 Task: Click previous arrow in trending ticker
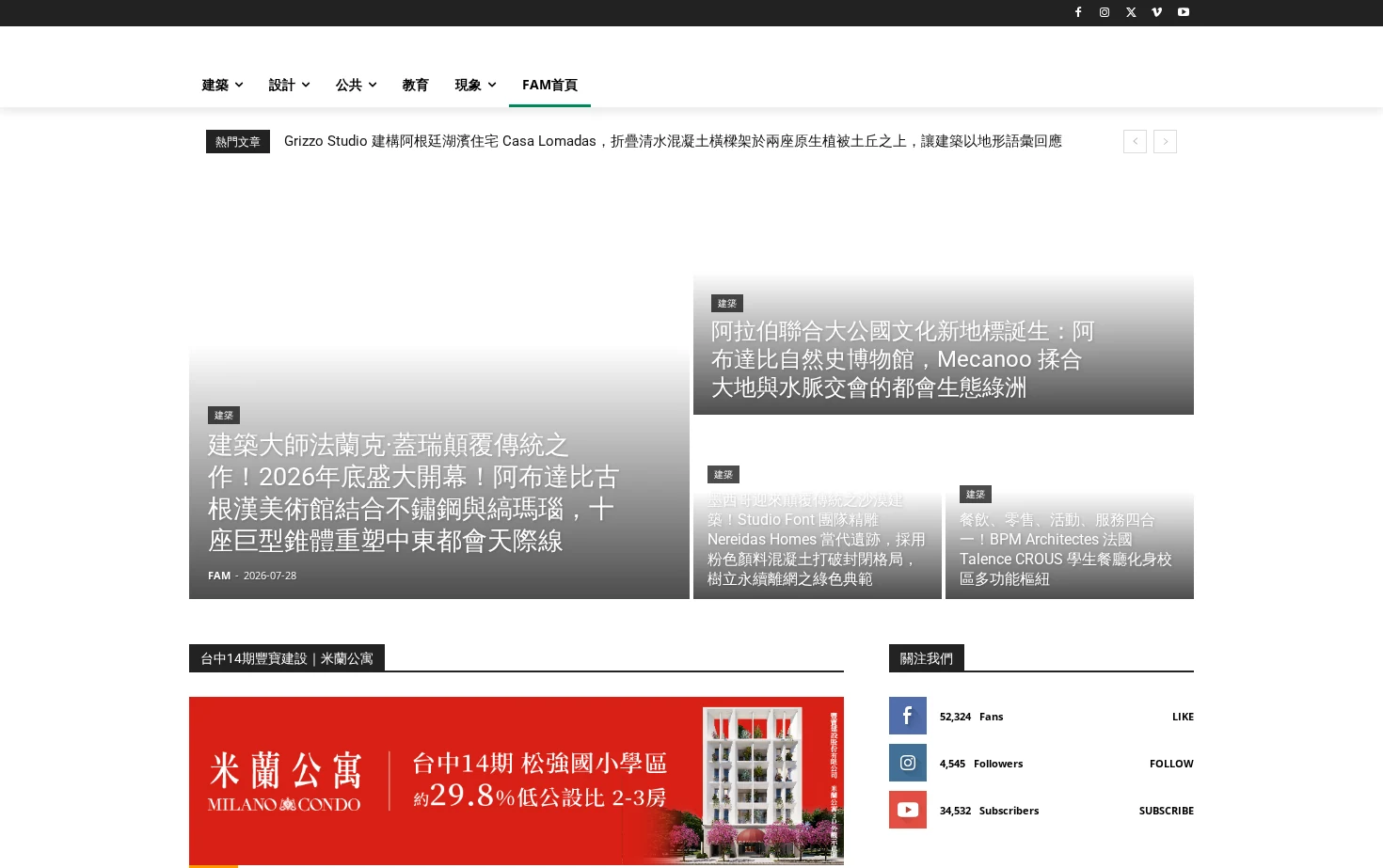tap(1135, 141)
